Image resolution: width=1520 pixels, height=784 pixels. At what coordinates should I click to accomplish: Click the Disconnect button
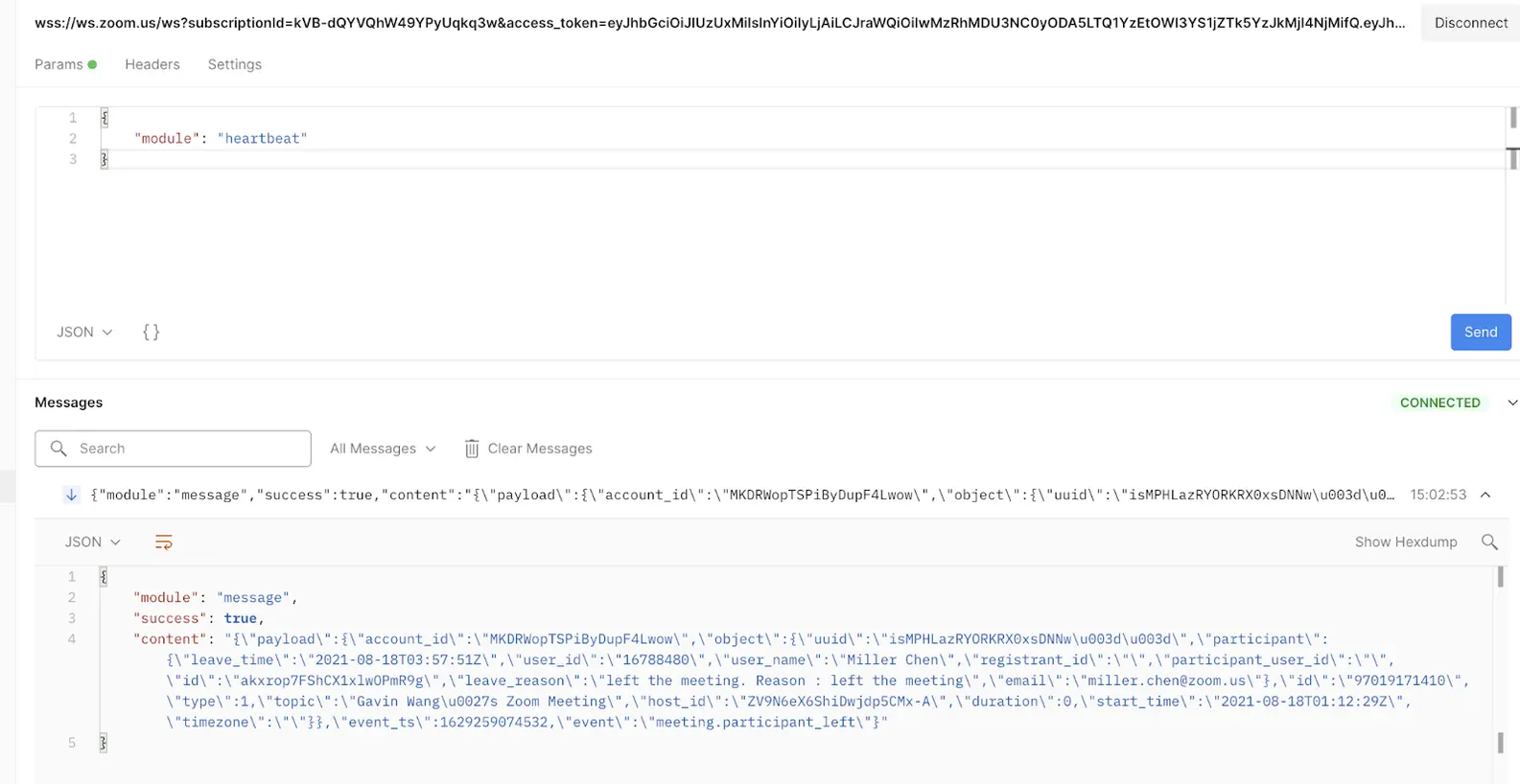tap(1470, 22)
